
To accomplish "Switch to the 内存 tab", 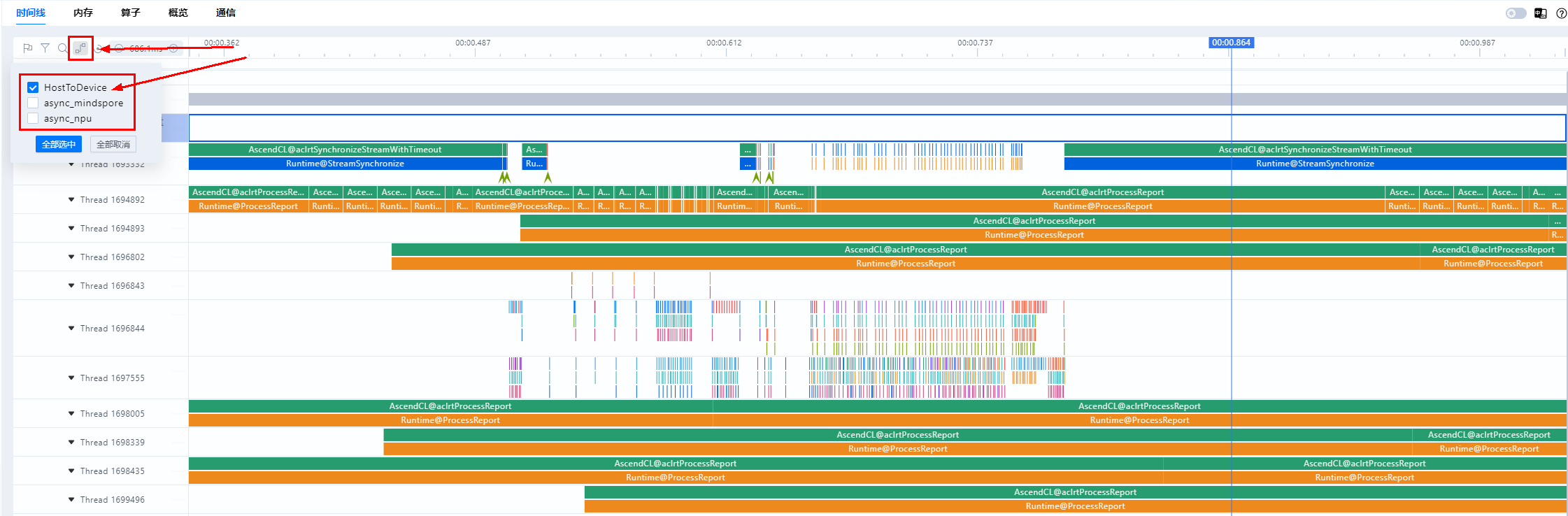I will 83,13.
